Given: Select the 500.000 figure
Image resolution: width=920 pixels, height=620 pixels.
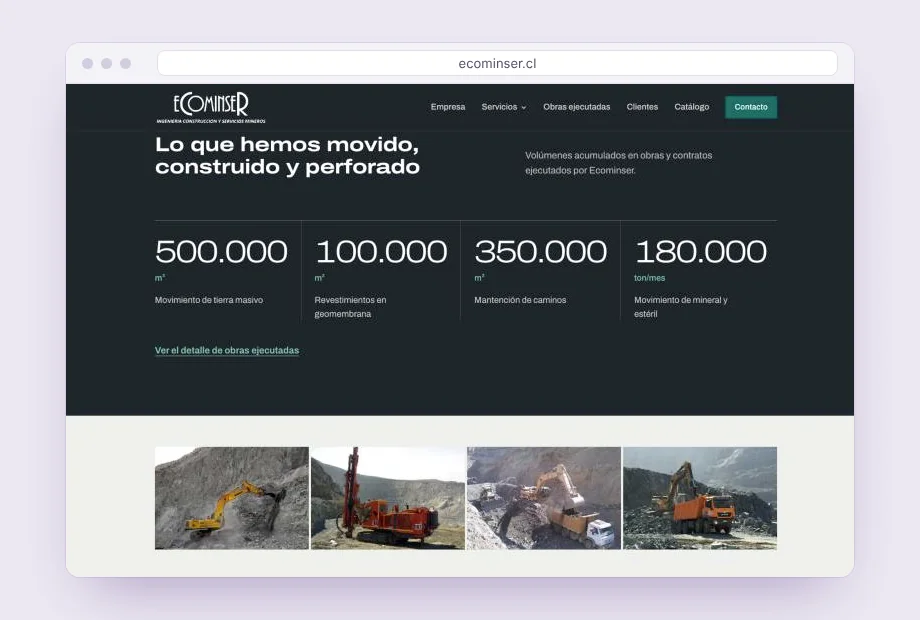Looking at the screenshot, I should [221, 252].
